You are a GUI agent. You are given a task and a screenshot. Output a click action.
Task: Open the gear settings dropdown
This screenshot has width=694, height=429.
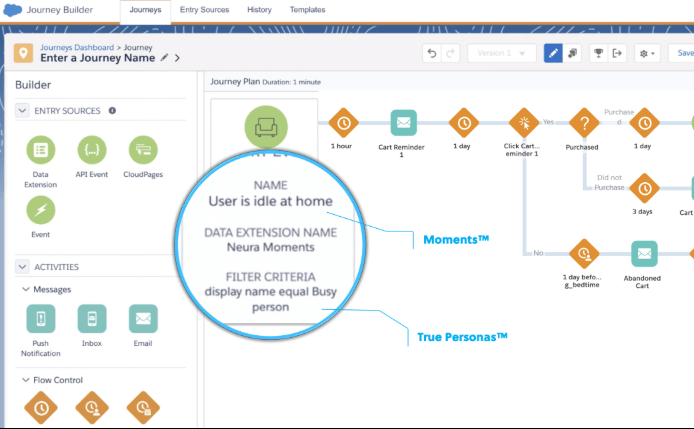click(647, 53)
